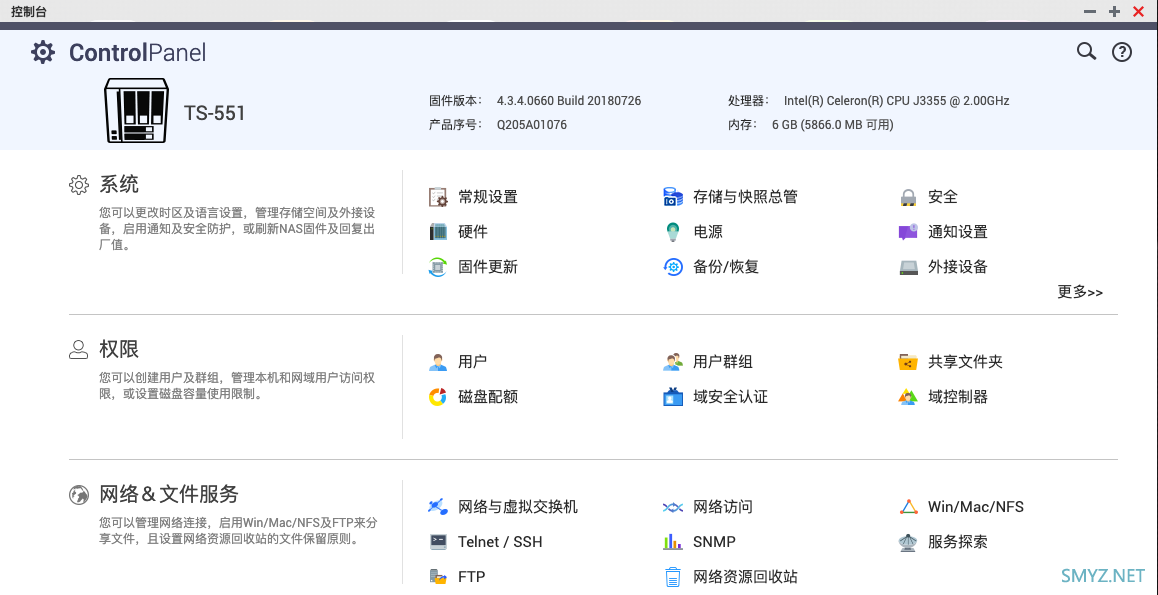Open the 共享文件夹 folder icon
This screenshot has width=1158, height=595.
point(908,362)
